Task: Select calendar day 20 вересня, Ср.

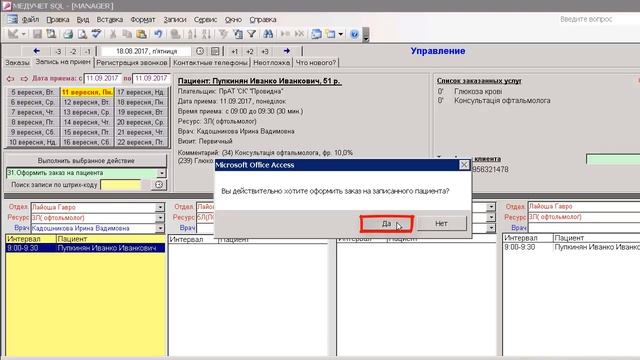Action: tap(141, 122)
